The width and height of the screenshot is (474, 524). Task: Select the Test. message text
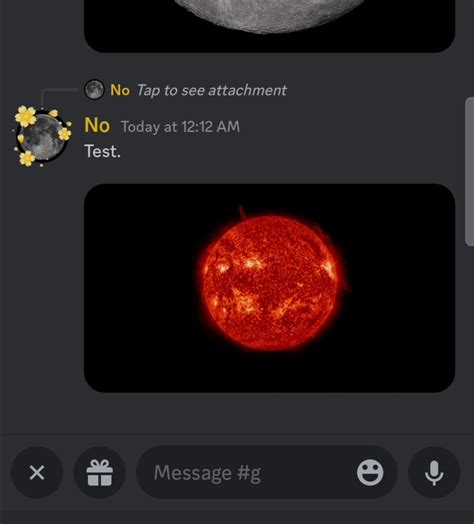point(102,151)
